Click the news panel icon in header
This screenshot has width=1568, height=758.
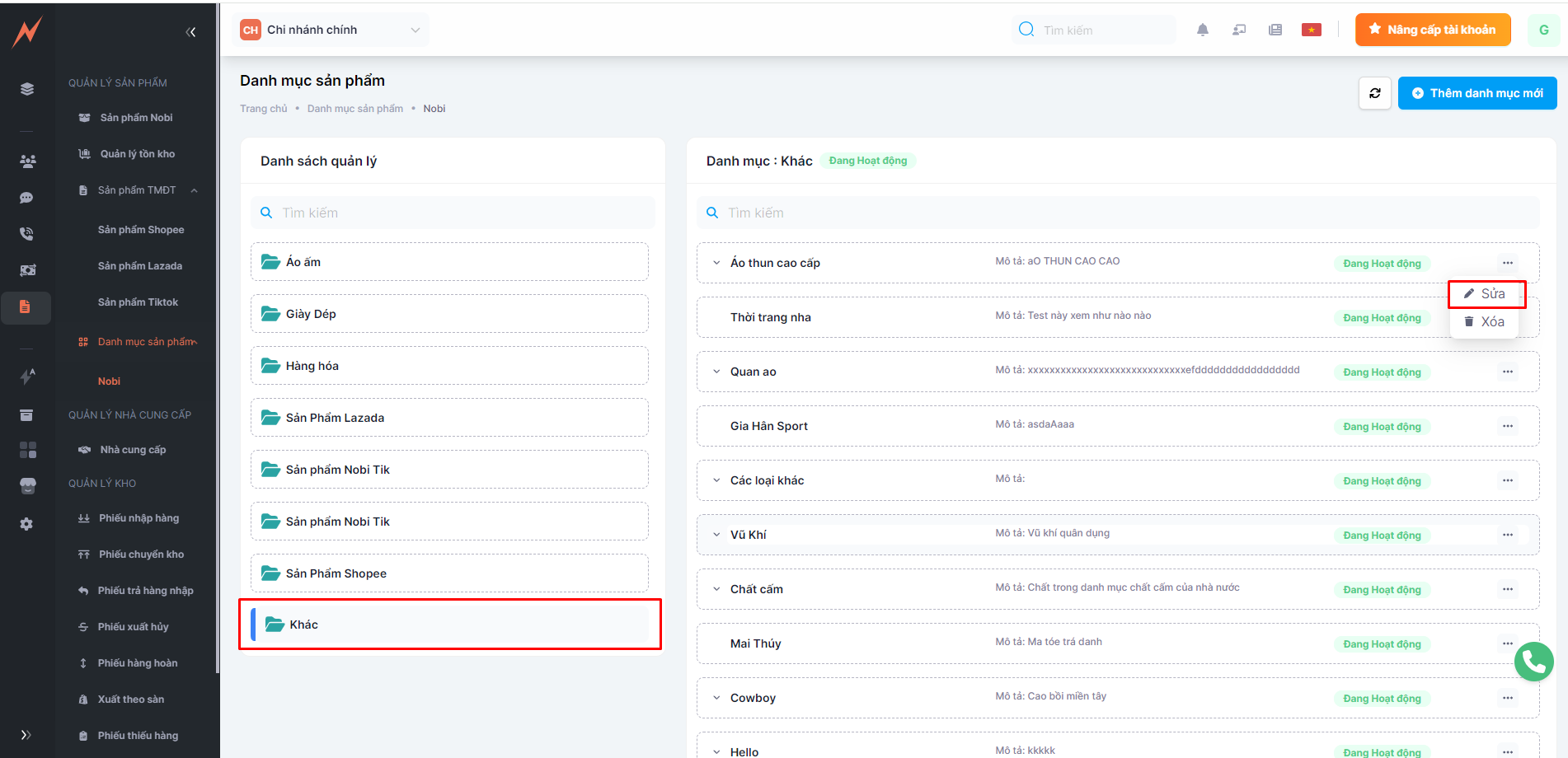tap(1275, 30)
